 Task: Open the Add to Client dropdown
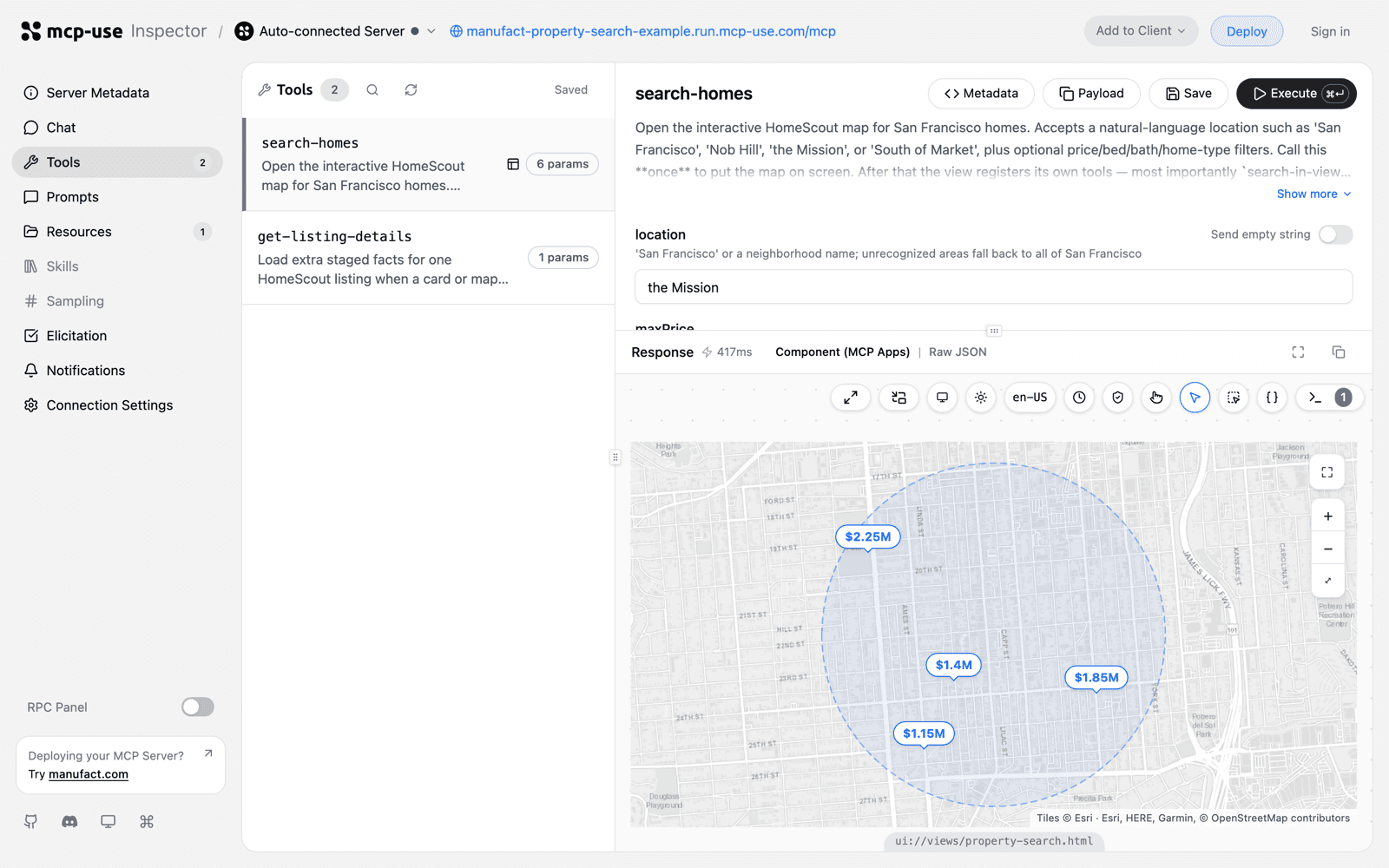click(1141, 31)
